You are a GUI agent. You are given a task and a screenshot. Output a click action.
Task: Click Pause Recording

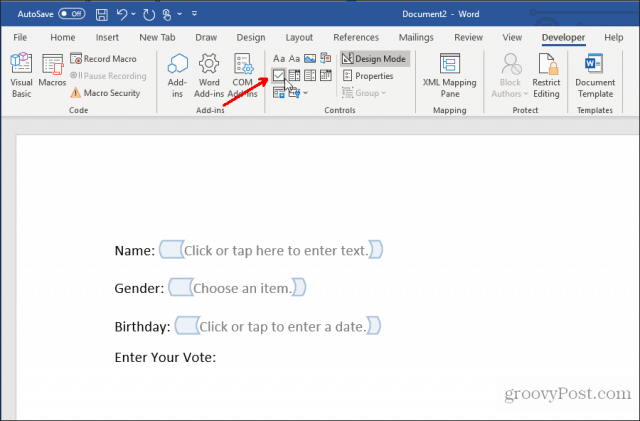[x=108, y=76]
